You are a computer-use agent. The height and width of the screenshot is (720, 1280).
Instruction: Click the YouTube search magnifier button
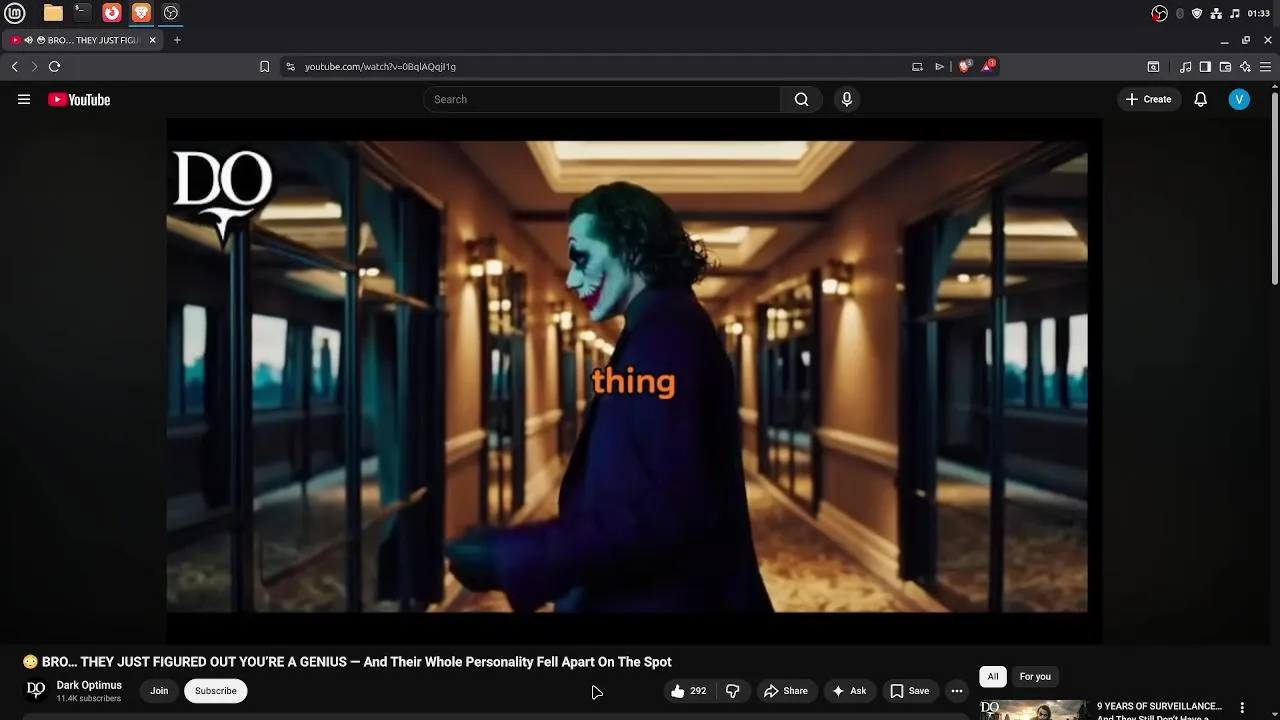coord(801,99)
